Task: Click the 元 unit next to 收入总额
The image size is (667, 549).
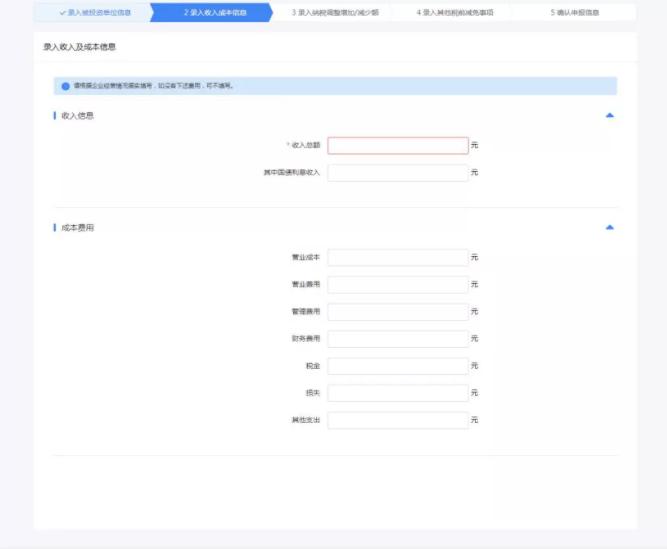Action: pos(474,145)
